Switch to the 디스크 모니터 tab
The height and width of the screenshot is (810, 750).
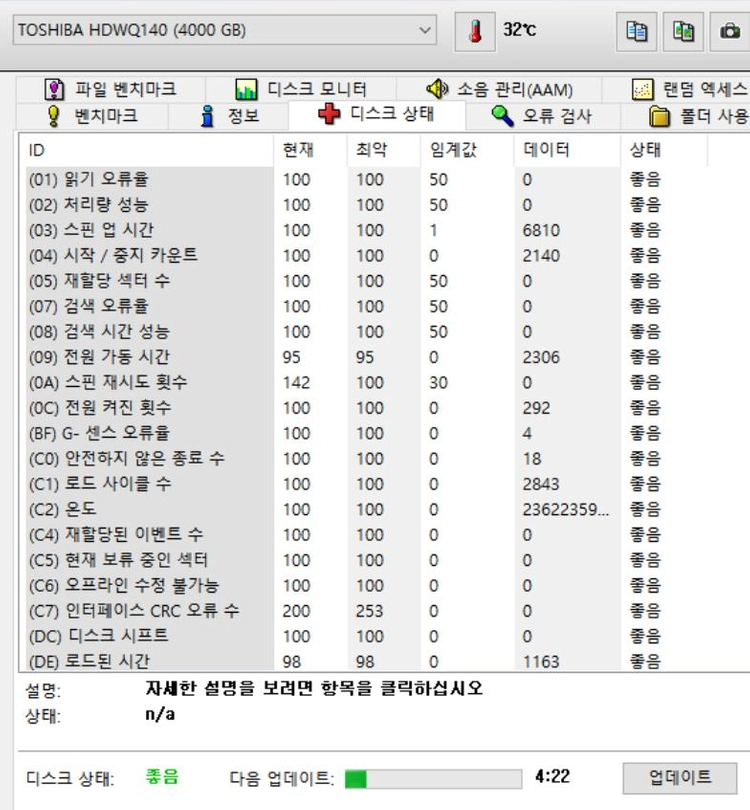click(301, 89)
